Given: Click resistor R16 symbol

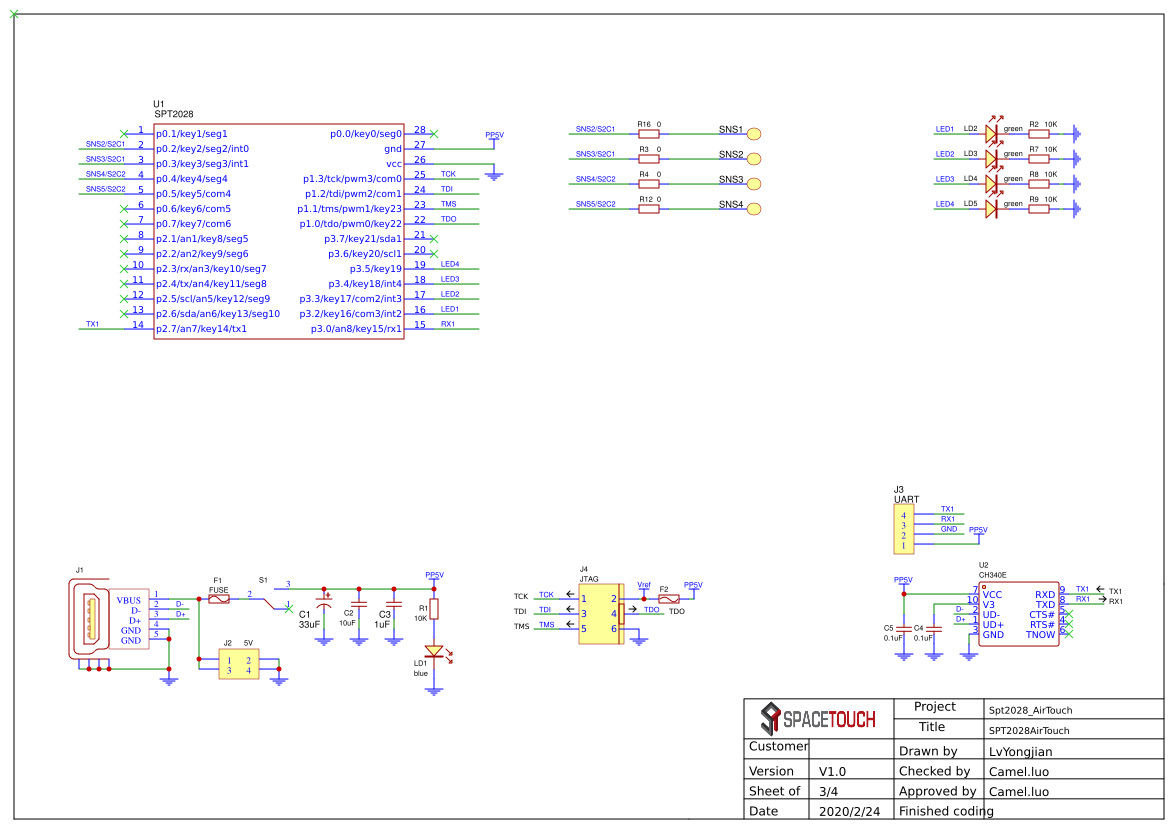Looking at the screenshot, I should point(648,134).
